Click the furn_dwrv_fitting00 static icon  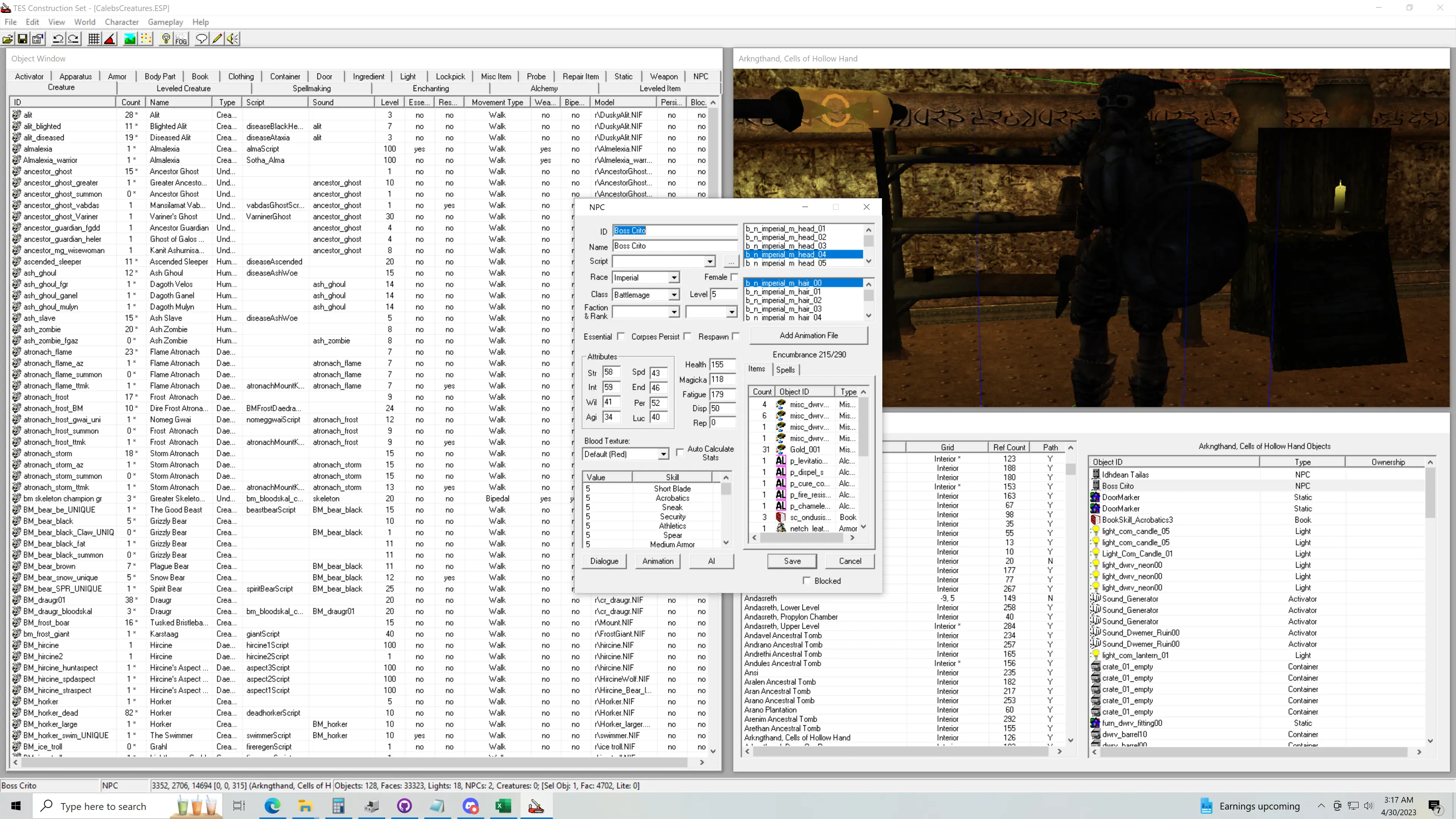tap(1095, 723)
